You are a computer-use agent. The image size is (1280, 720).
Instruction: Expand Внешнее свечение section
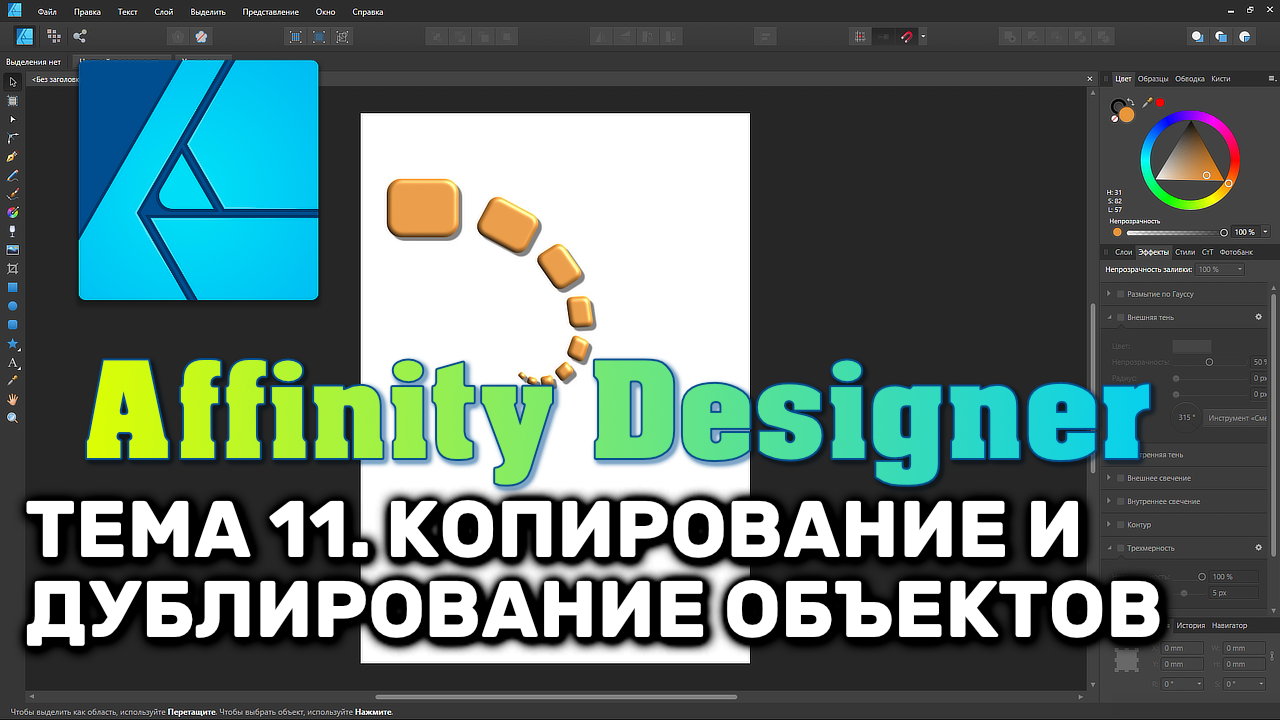point(1109,478)
